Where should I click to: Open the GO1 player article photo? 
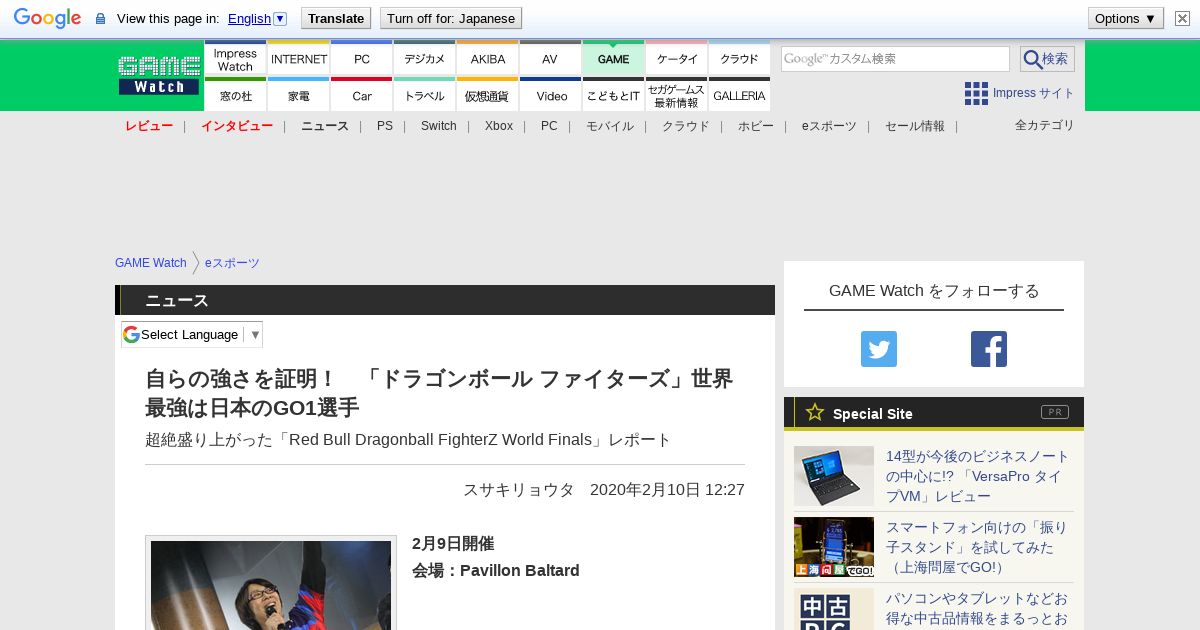click(271, 584)
